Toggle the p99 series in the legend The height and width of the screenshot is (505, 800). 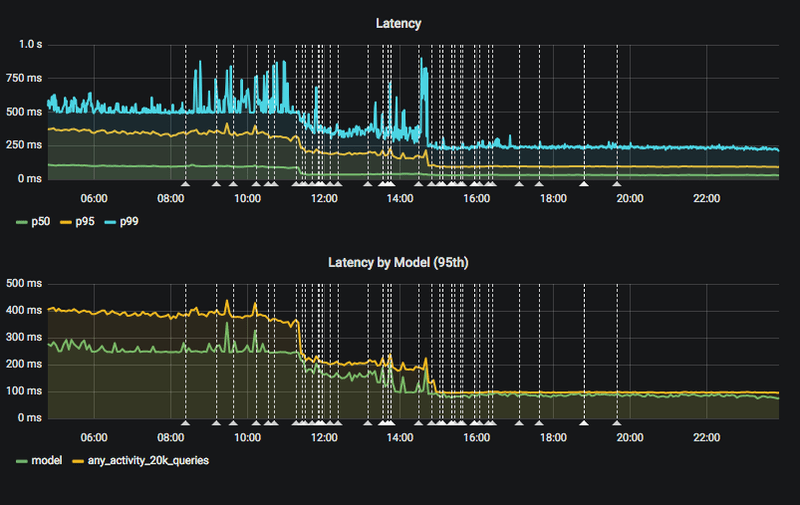point(129,221)
